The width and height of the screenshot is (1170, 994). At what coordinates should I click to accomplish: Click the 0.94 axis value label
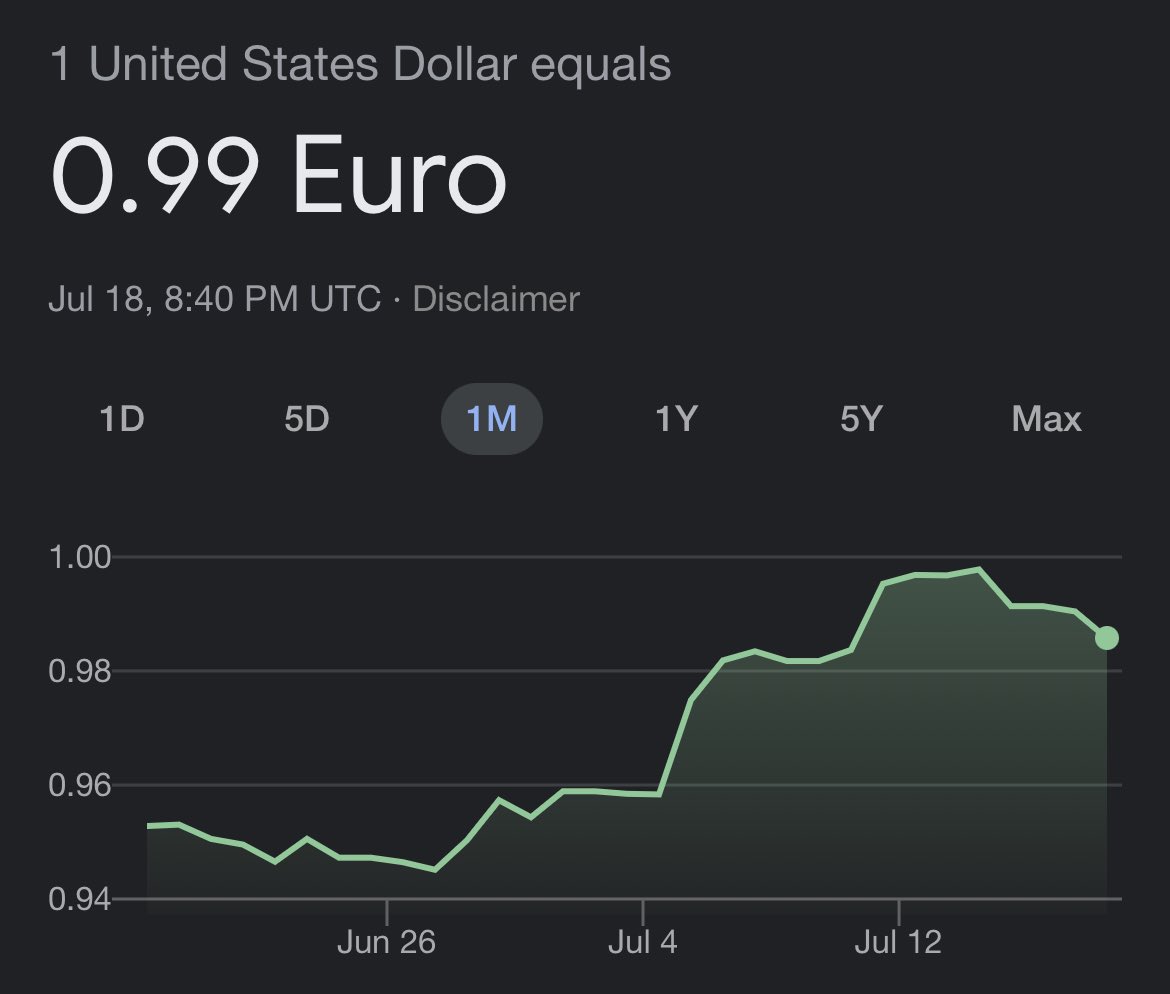click(x=80, y=899)
